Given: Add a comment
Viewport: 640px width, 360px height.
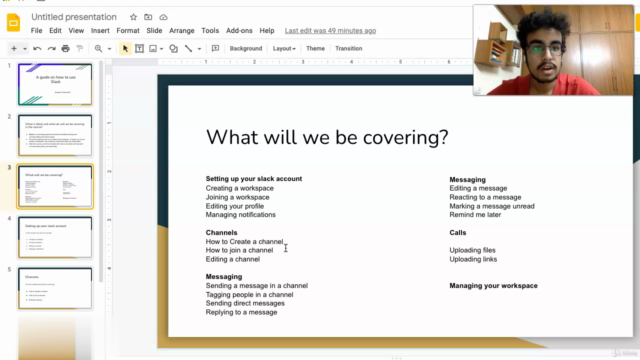Looking at the screenshot, I should tap(215, 49).
